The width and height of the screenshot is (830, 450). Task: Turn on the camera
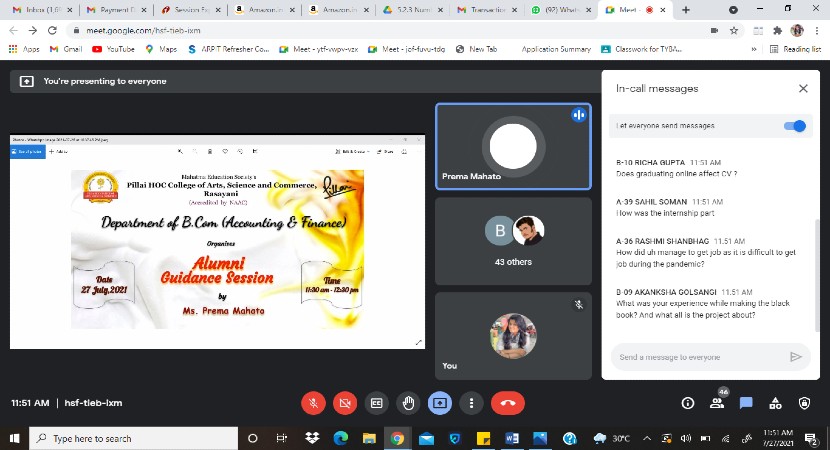click(345, 403)
